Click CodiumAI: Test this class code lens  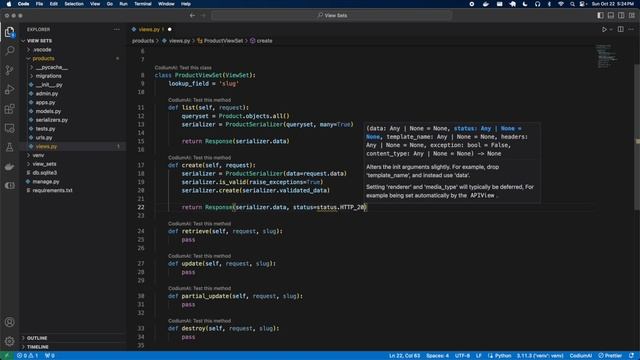click(x=183, y=68)
